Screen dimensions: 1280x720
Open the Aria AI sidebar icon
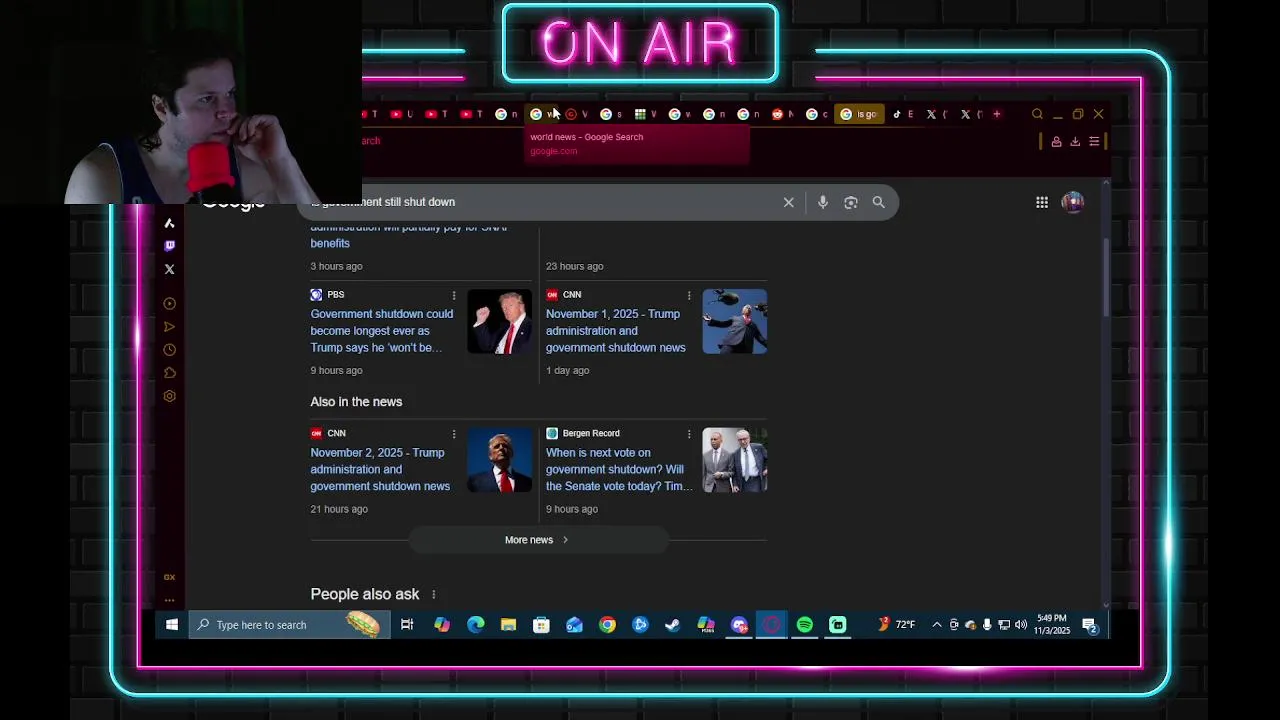pyautogui.click(x=169, y=223)
